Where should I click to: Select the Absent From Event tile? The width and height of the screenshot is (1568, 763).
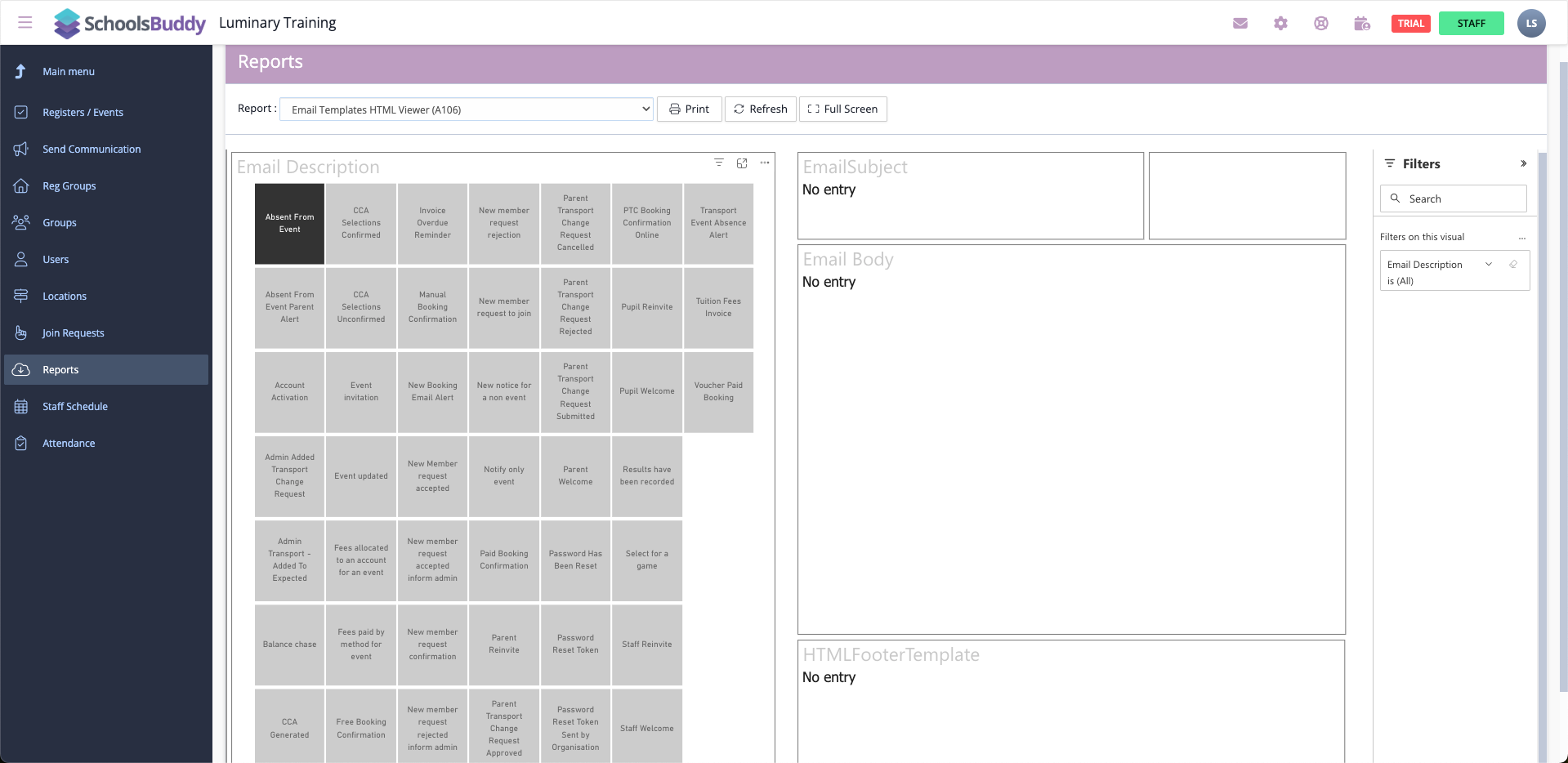(289, 224)
